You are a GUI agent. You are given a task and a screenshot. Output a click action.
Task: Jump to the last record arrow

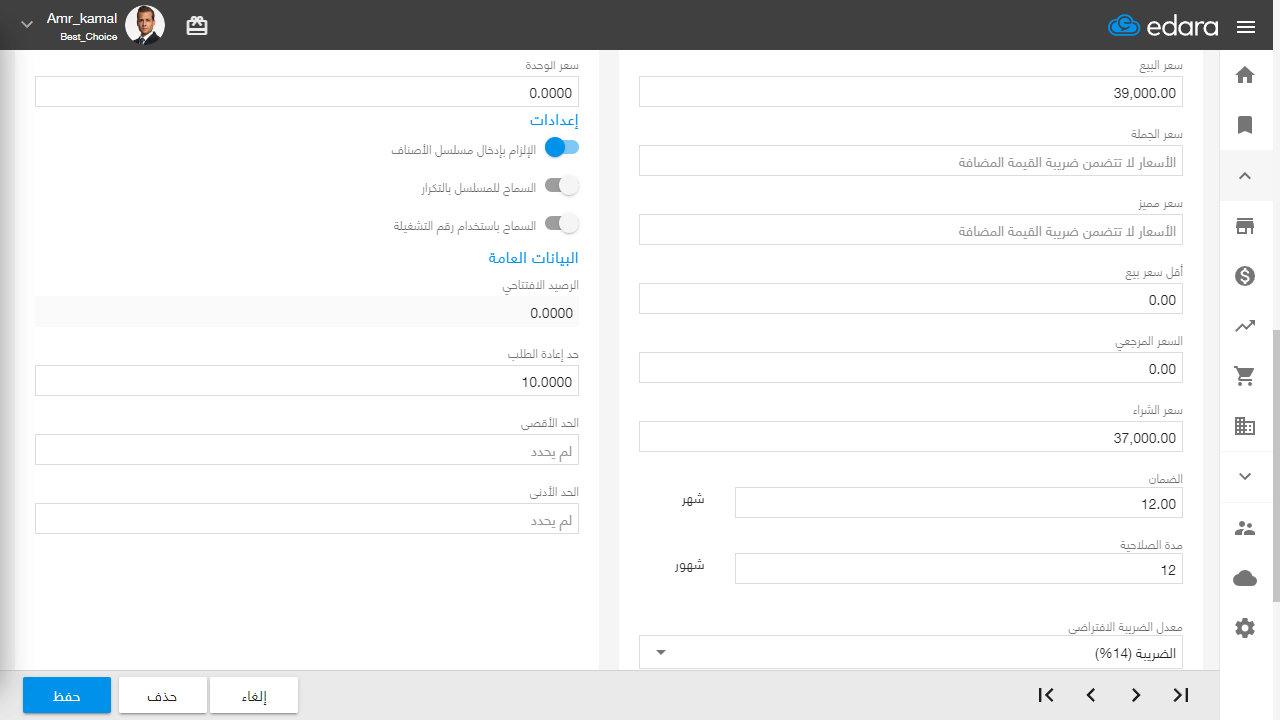click(x=1181, y=695)
